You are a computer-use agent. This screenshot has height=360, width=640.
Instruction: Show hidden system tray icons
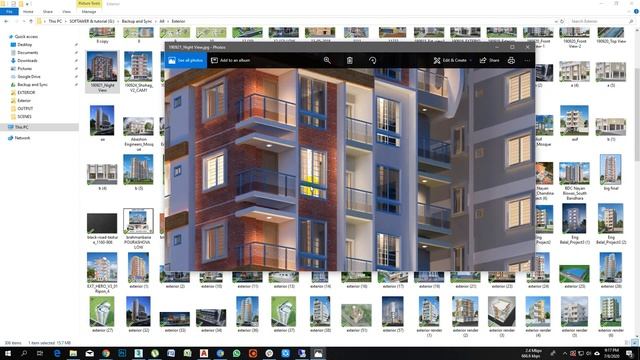tap(565, 353)
